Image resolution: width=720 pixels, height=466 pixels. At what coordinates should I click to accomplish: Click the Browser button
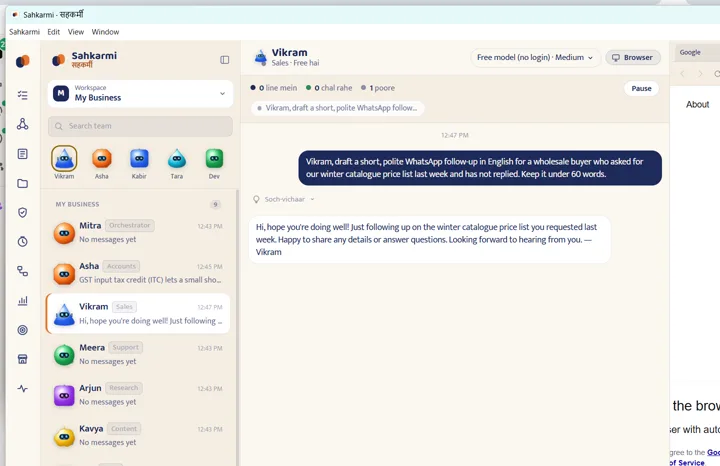click(x=633, y=57)
